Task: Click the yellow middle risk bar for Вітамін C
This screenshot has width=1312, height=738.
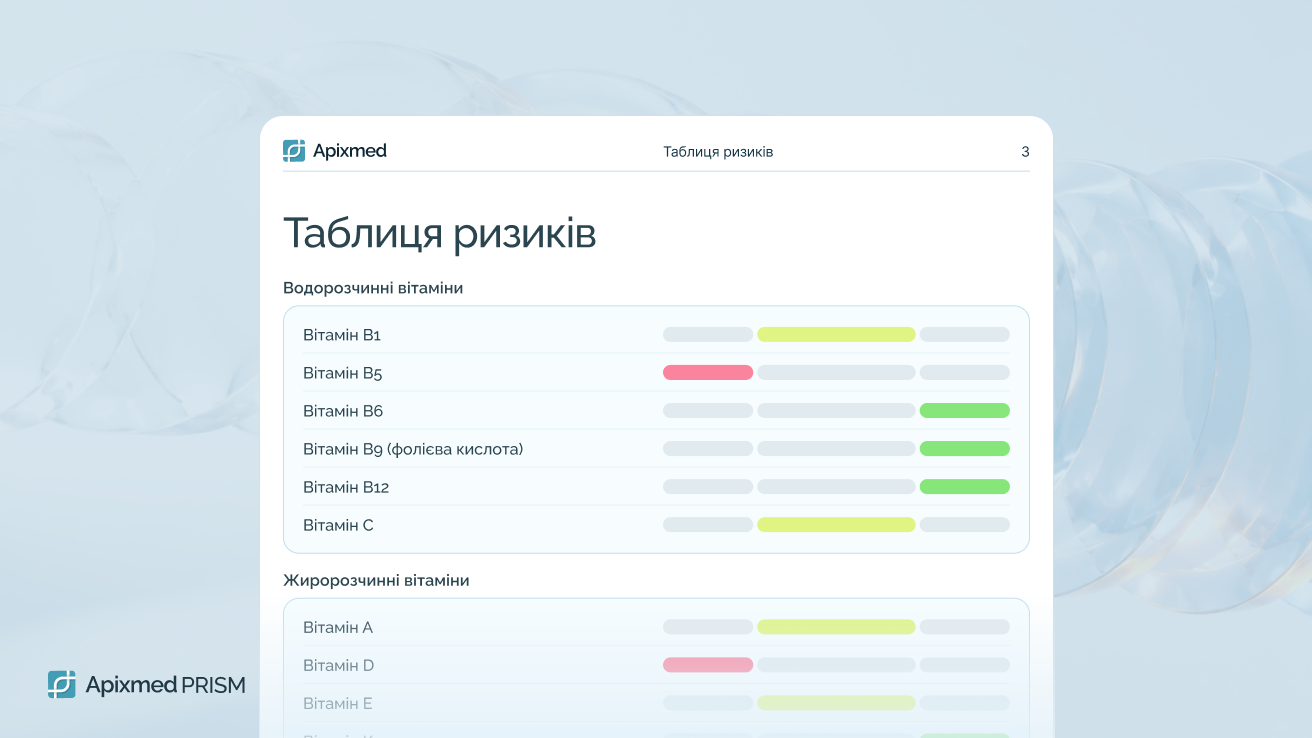Action: tap(836, 525)
